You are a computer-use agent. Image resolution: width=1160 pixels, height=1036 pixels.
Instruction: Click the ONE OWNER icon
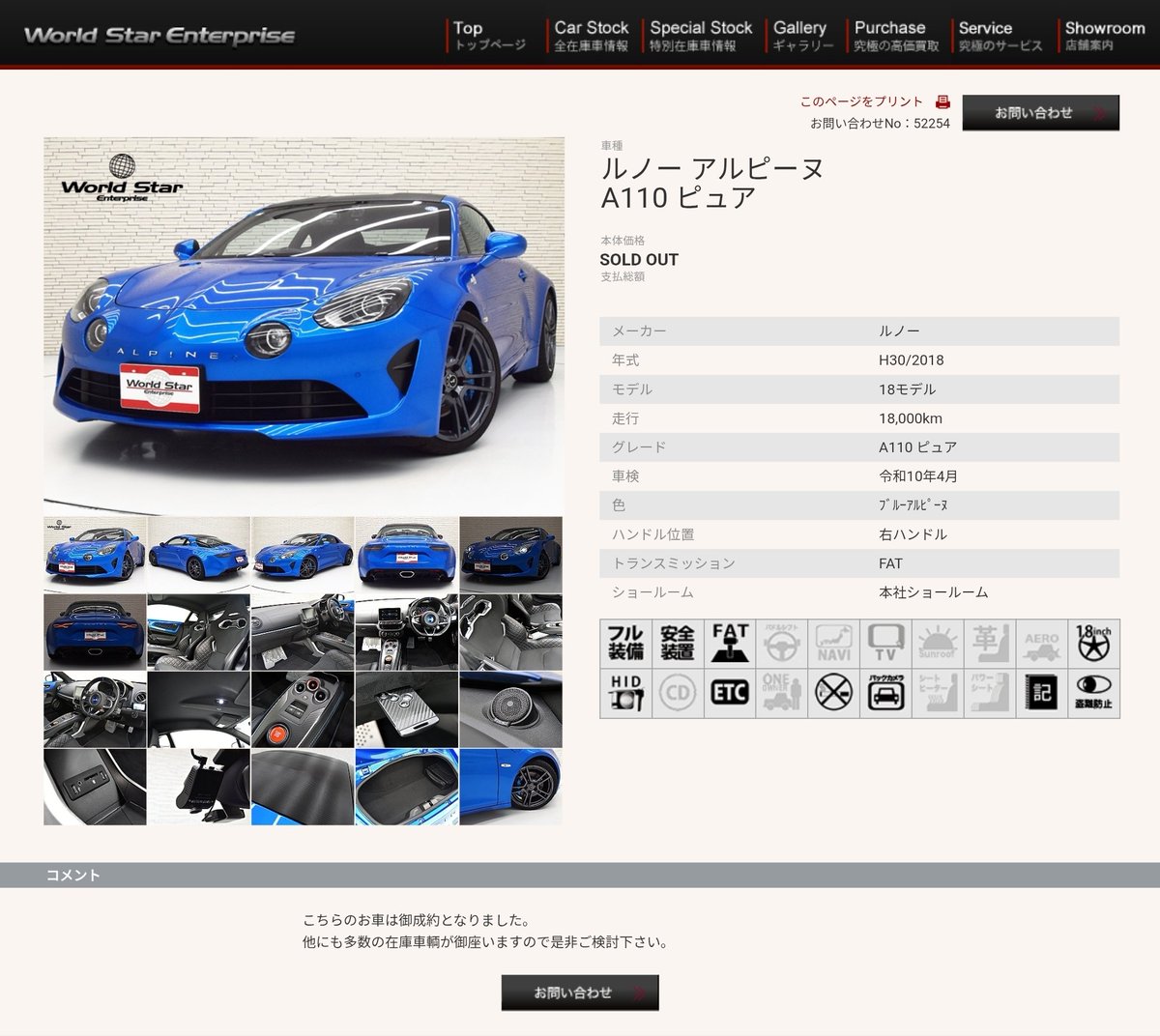(x=781, y=693)
